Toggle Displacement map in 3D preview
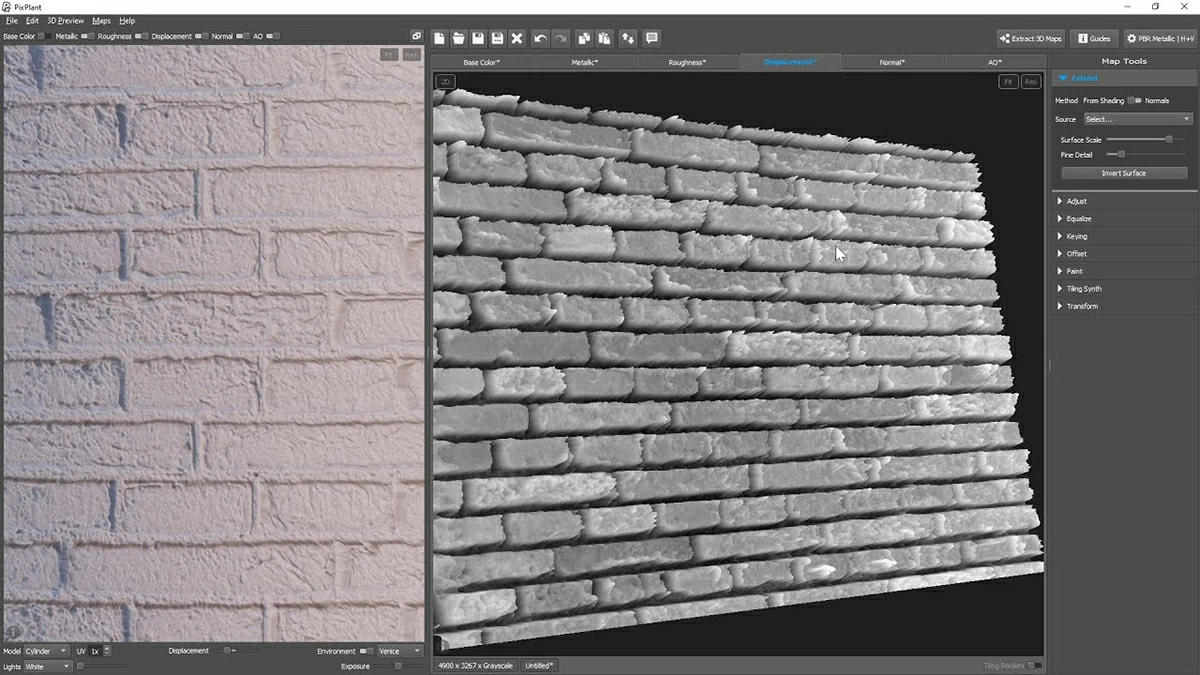Image resolution: width=1200 pixels, height=675 pixels. [201, 36]
